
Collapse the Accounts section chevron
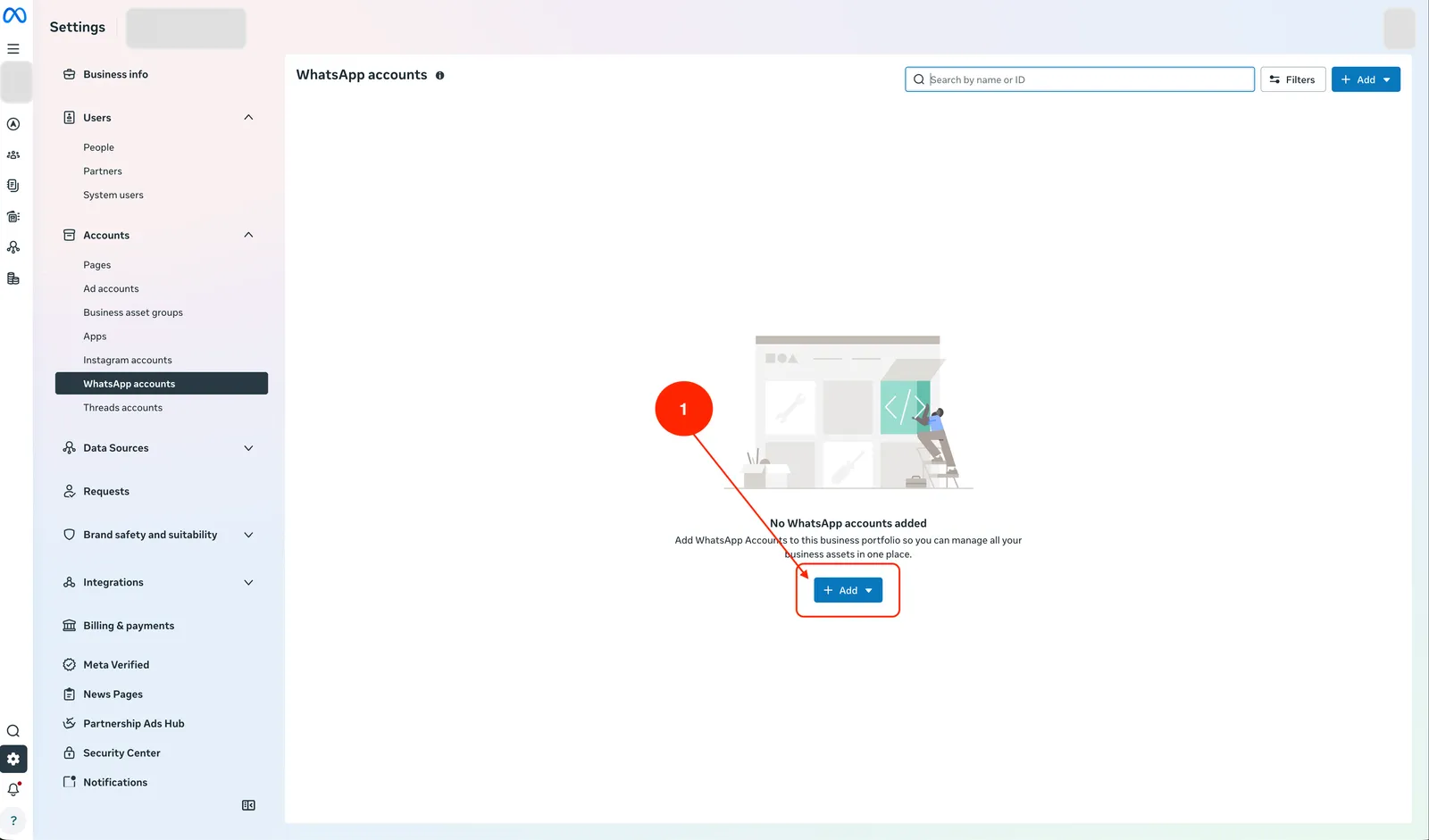click(248, 235)
